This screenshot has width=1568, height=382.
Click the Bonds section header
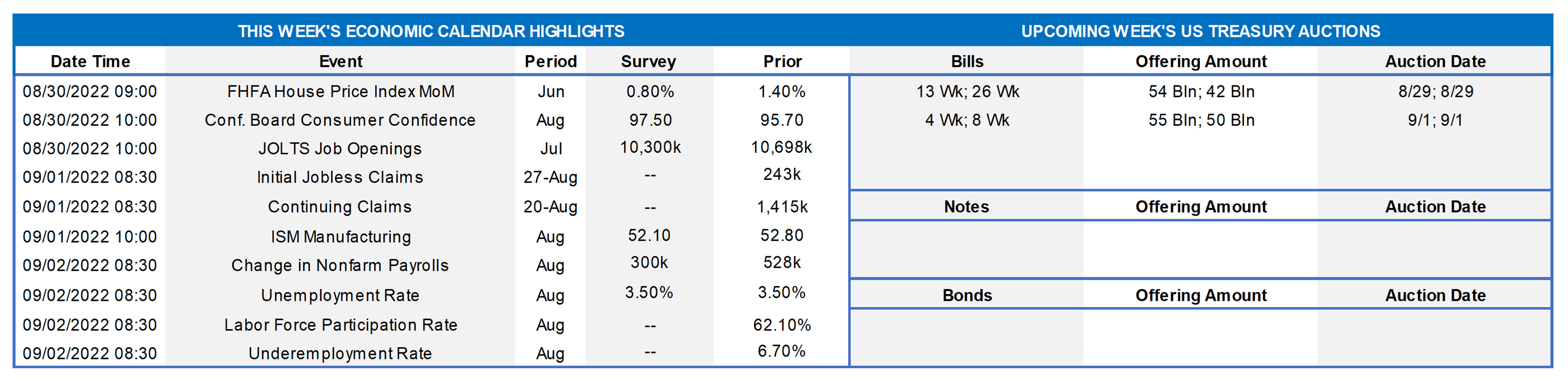click(x=967, y=296)
